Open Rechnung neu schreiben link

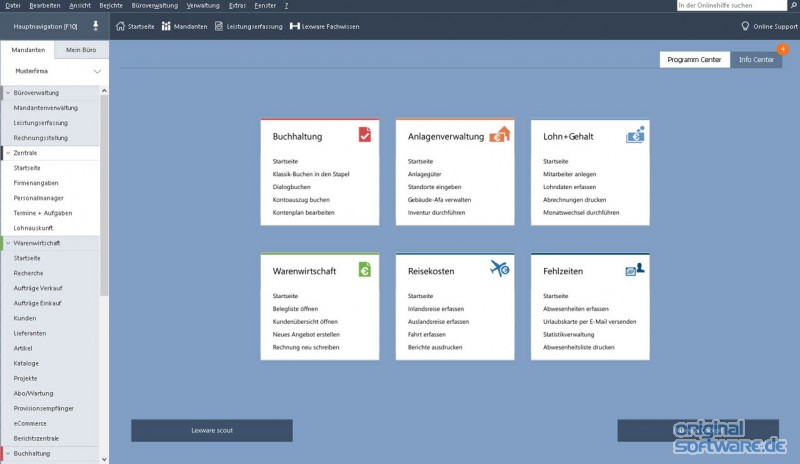306,347
